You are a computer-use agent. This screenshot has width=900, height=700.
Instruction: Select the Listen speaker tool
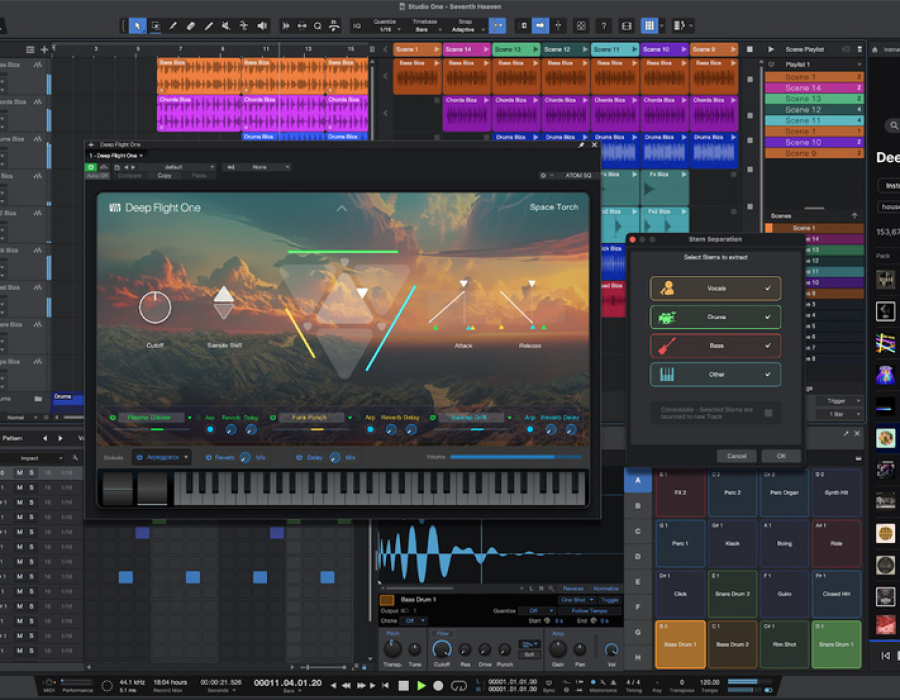[x=262, y=25]
